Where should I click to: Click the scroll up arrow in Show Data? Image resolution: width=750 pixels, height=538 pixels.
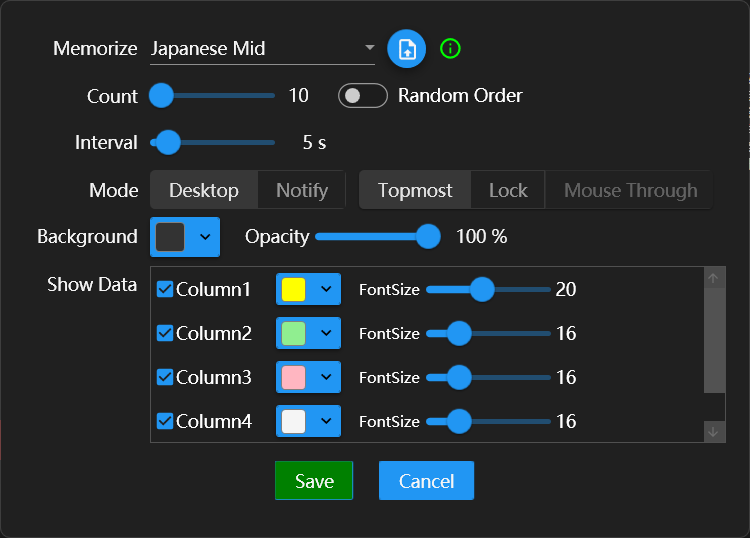pos(713,279)
